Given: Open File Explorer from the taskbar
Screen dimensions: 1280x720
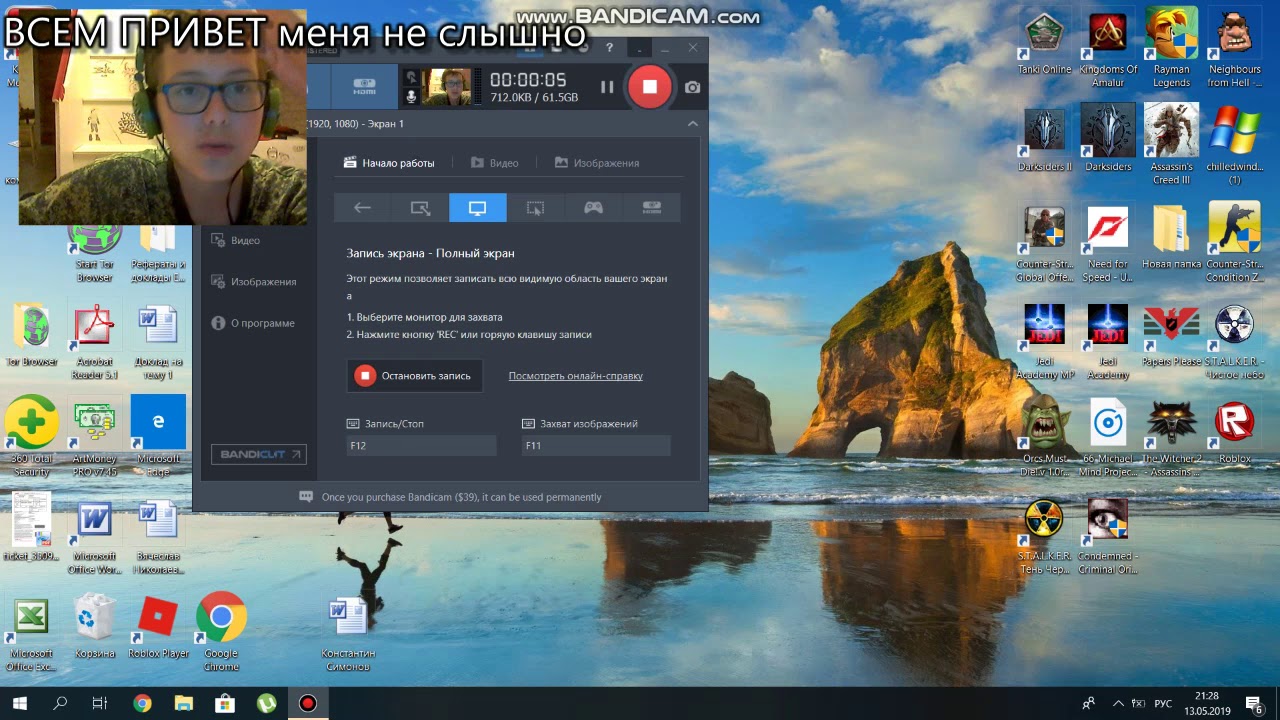Looking at the screenshot, I should 183,703.
